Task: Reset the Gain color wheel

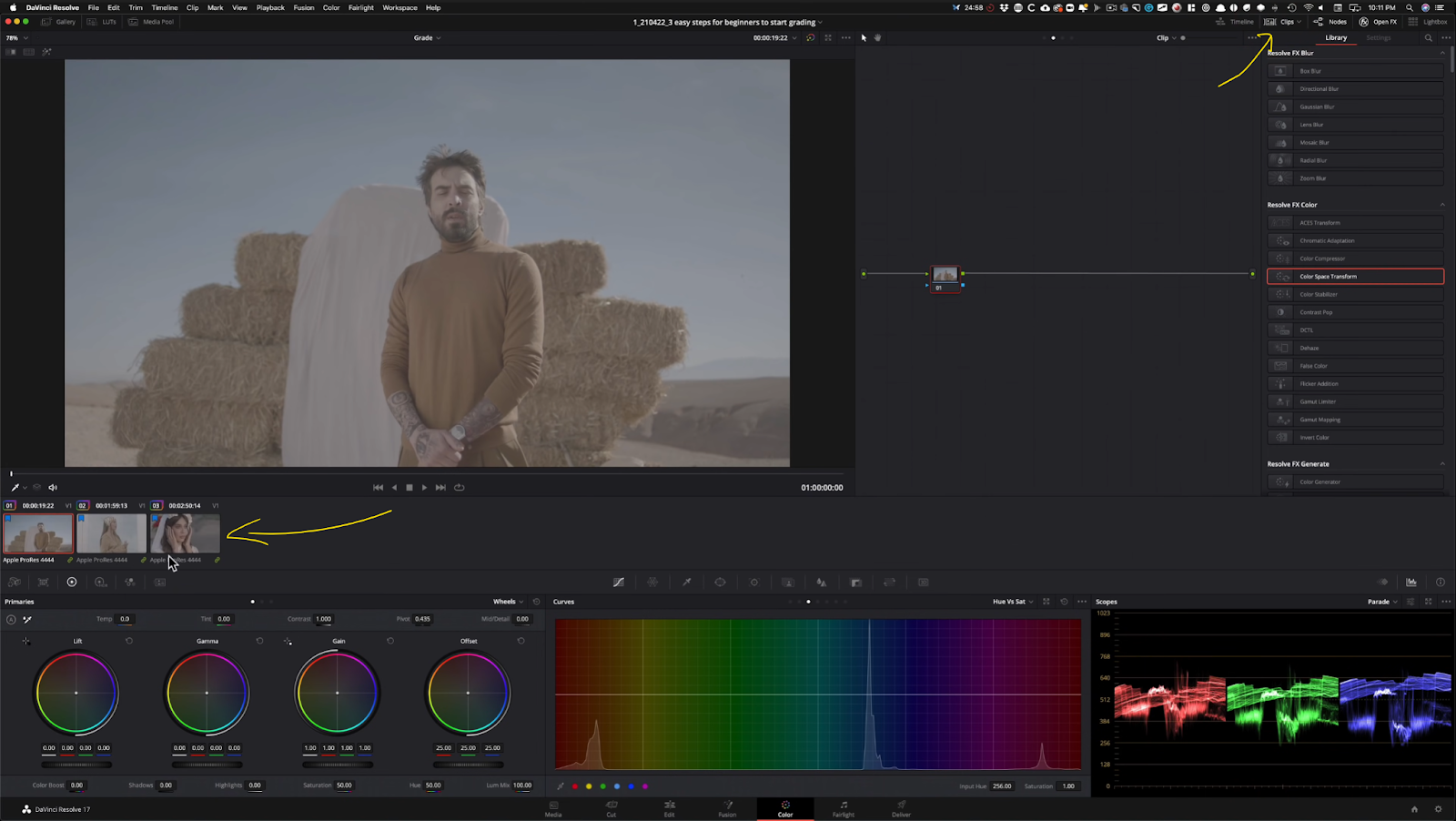Action: click(389, 641)
